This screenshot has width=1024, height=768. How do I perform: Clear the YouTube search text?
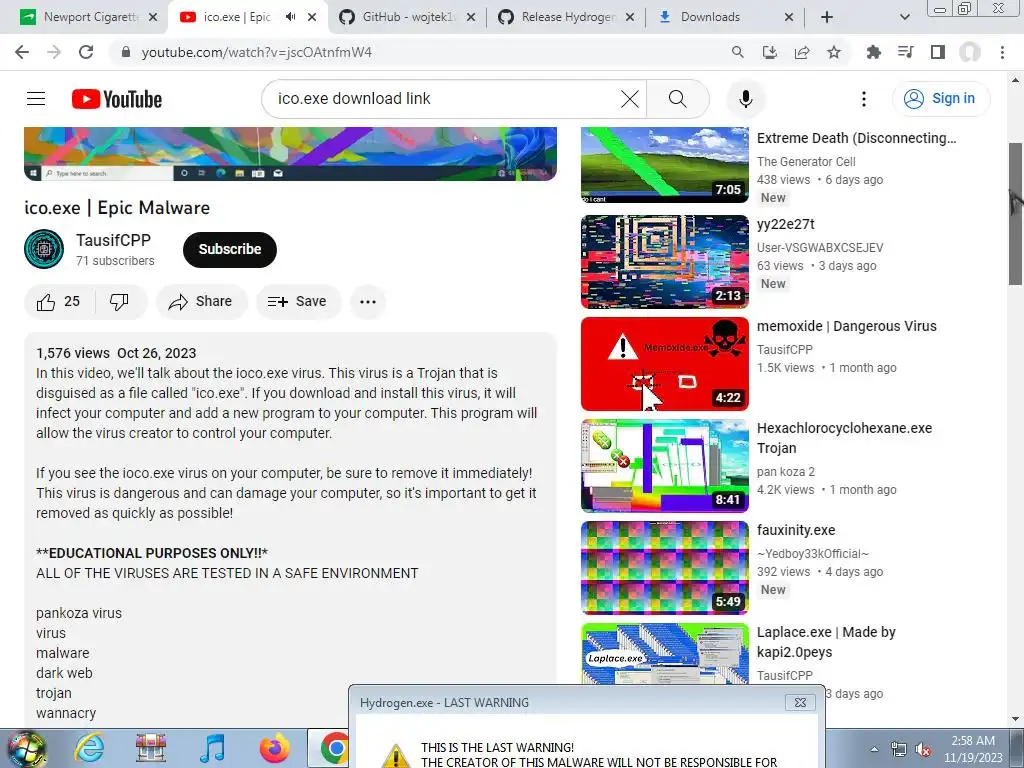click(x=630, y=99)
